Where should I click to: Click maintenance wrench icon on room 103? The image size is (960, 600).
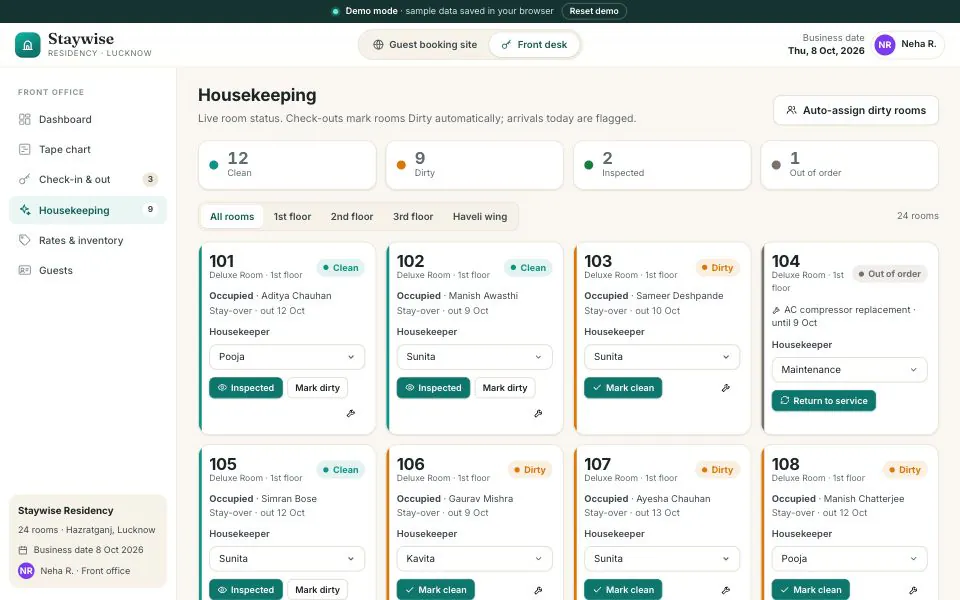[726, 388]
